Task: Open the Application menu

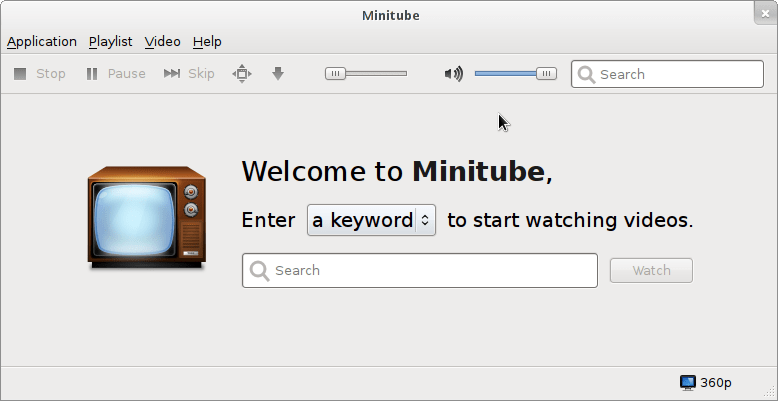Action: click(42, 42)
